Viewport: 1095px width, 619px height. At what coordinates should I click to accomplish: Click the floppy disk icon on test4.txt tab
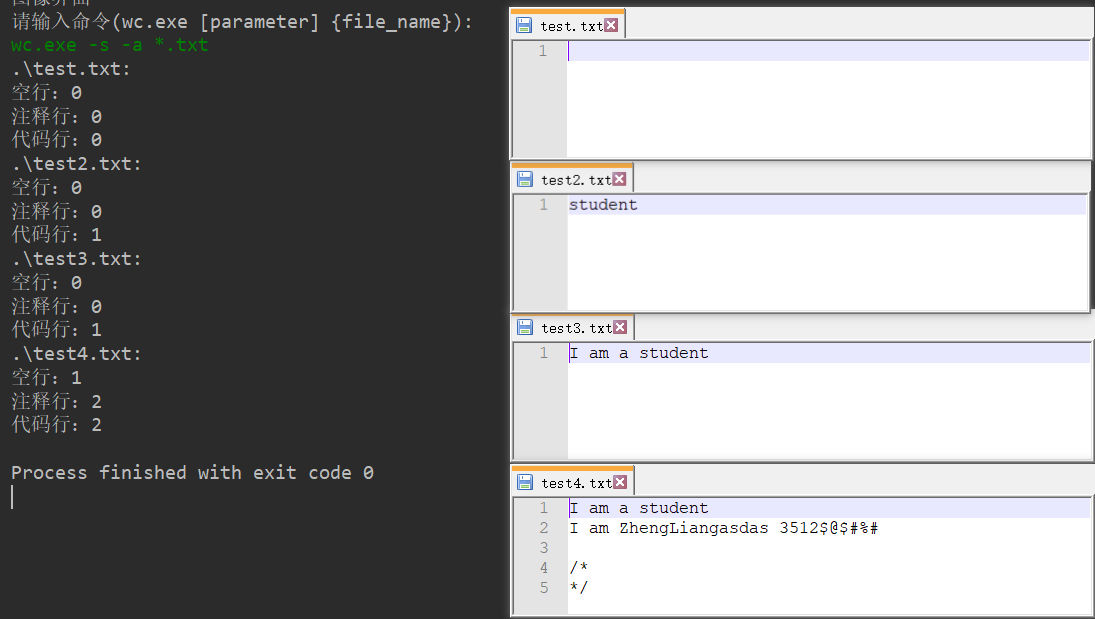[524, 481]
